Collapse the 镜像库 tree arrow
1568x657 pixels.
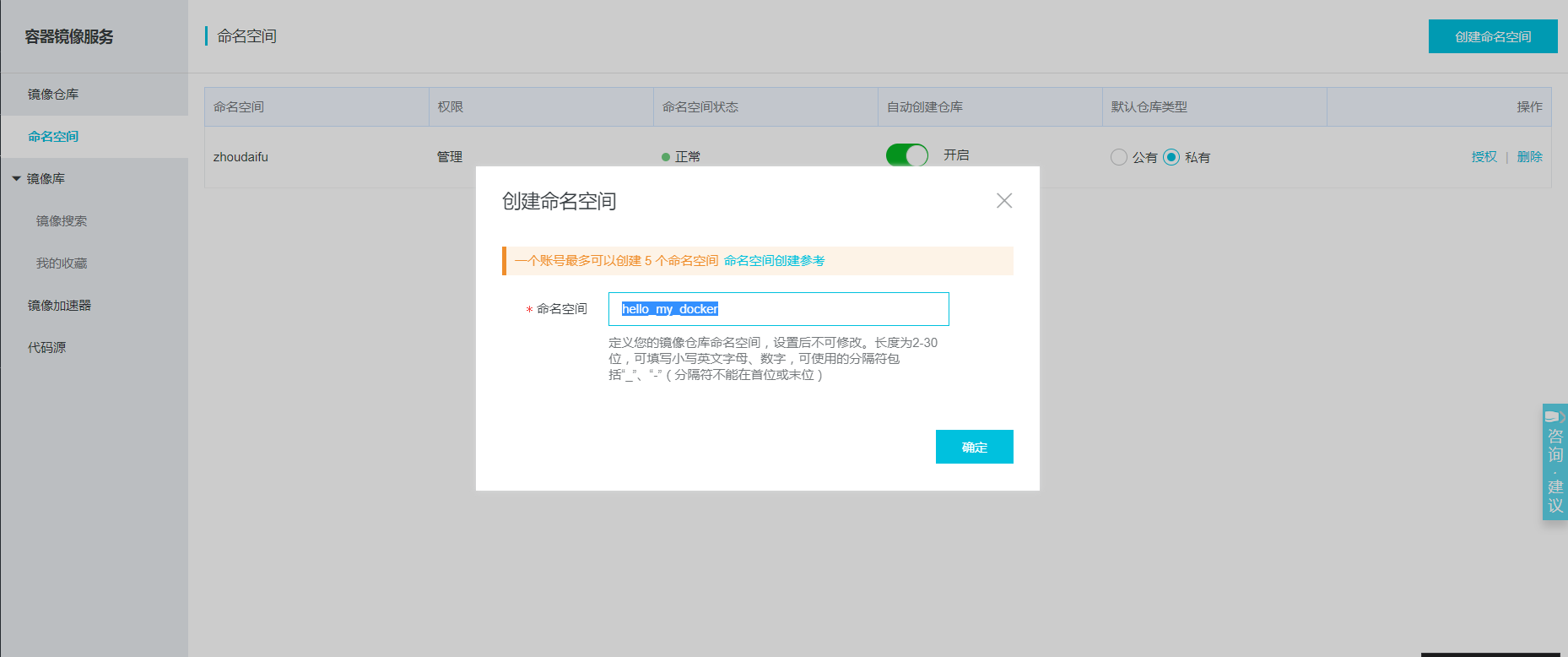16,178
